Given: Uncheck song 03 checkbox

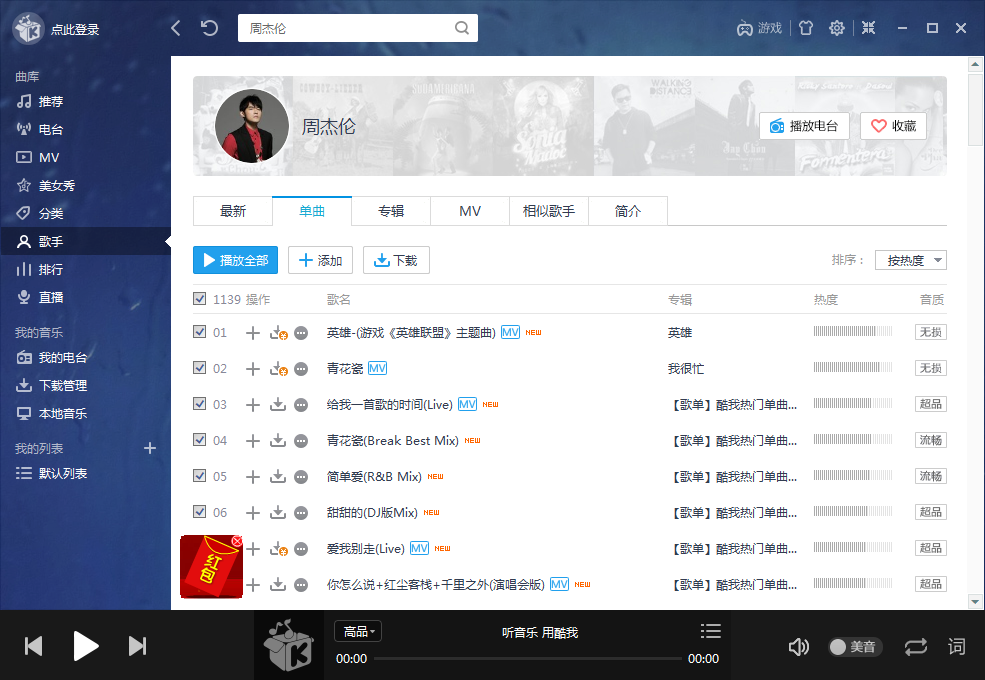Looking at the screenshot, I should tap(199, 403).
